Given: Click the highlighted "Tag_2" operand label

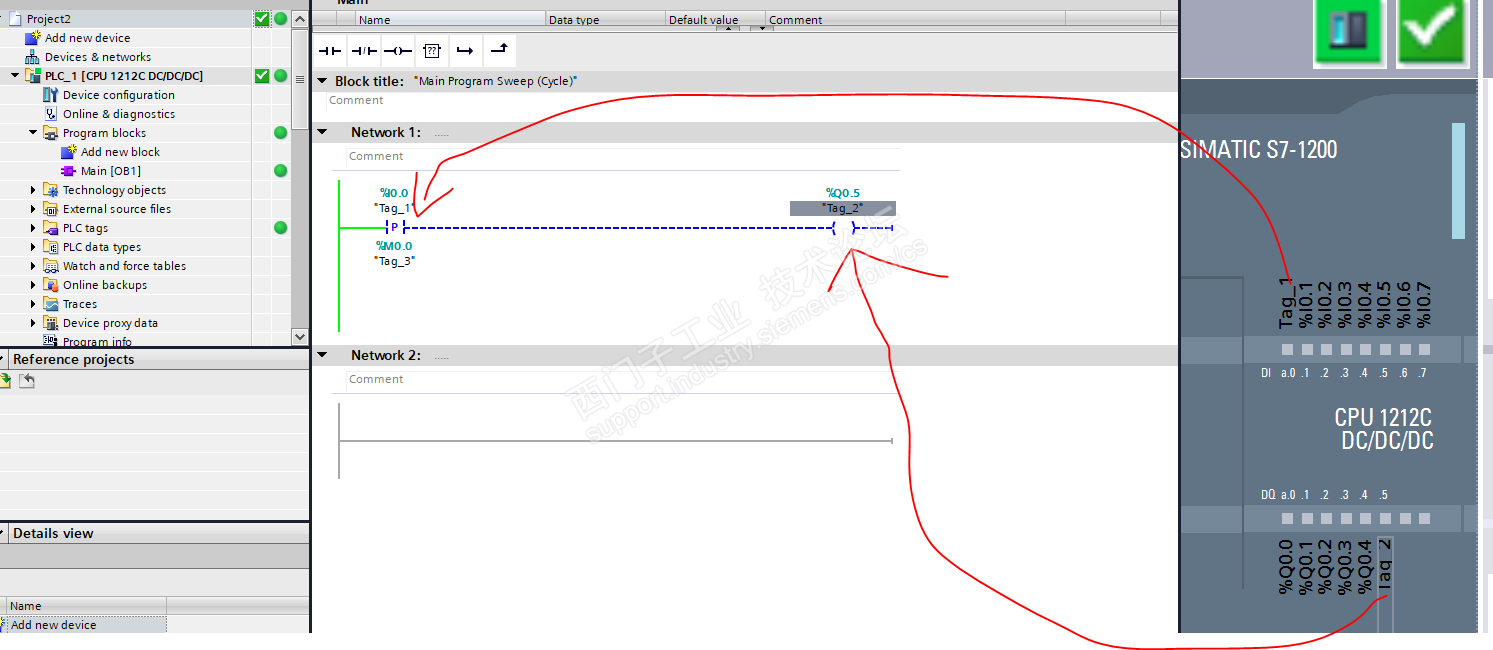Looking at the screenshot, I should point(842,208).
